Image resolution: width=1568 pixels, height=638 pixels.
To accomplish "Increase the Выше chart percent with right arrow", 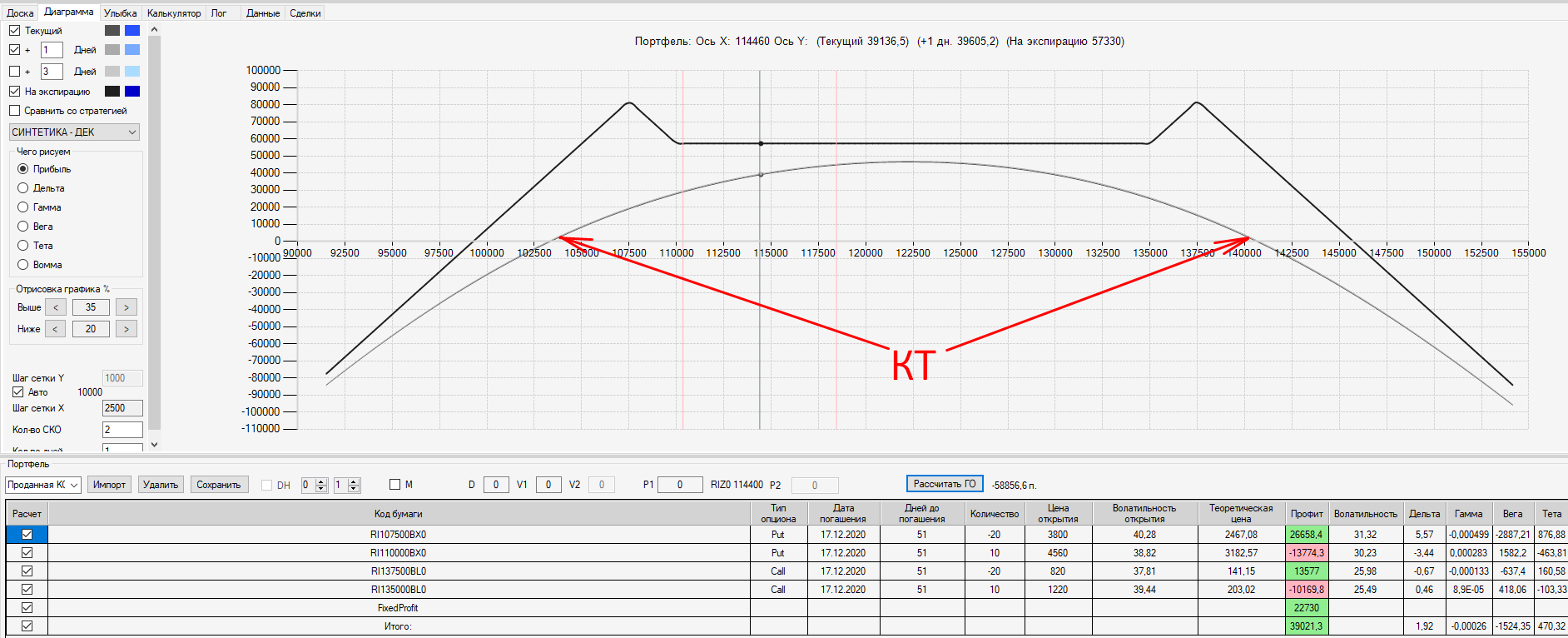I will pyautogui.click(x=127, y=307).
